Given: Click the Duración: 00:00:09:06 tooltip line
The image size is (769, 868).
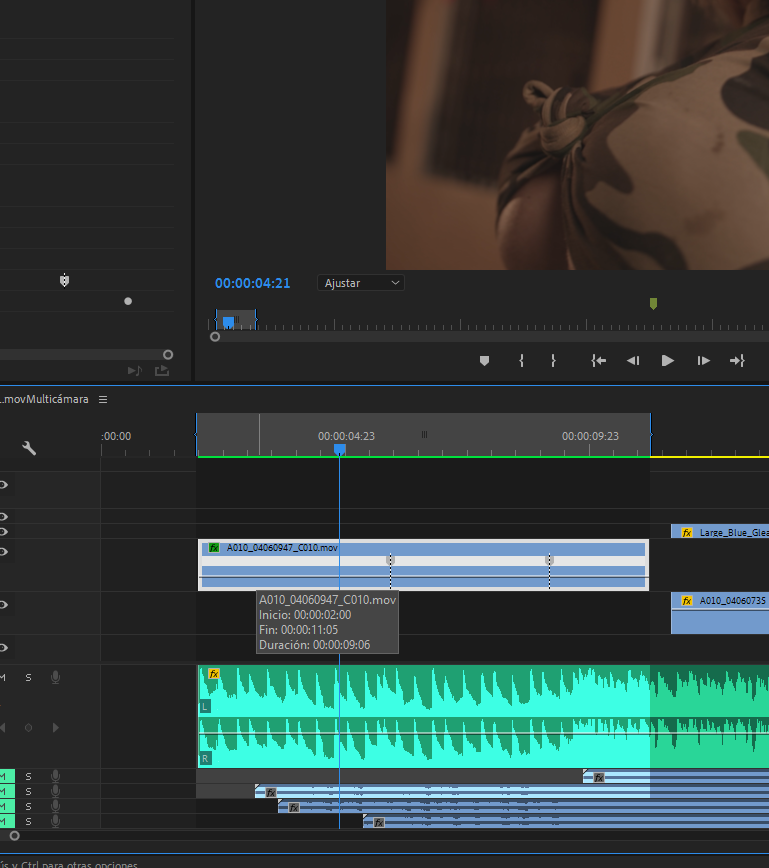Looking at the screenshot, I should point(314,645).
